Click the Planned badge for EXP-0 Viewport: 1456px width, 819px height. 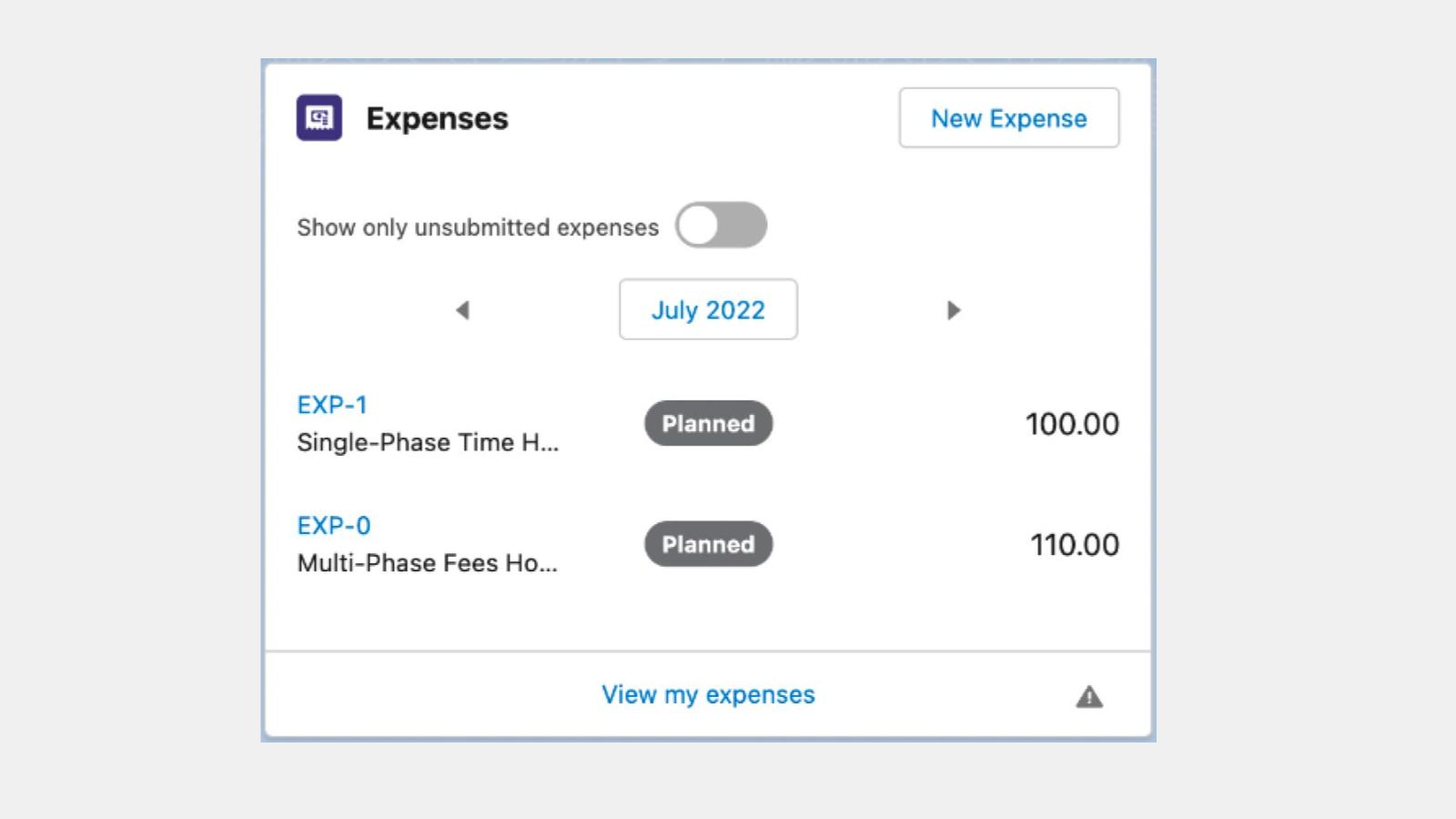(708, 544)
